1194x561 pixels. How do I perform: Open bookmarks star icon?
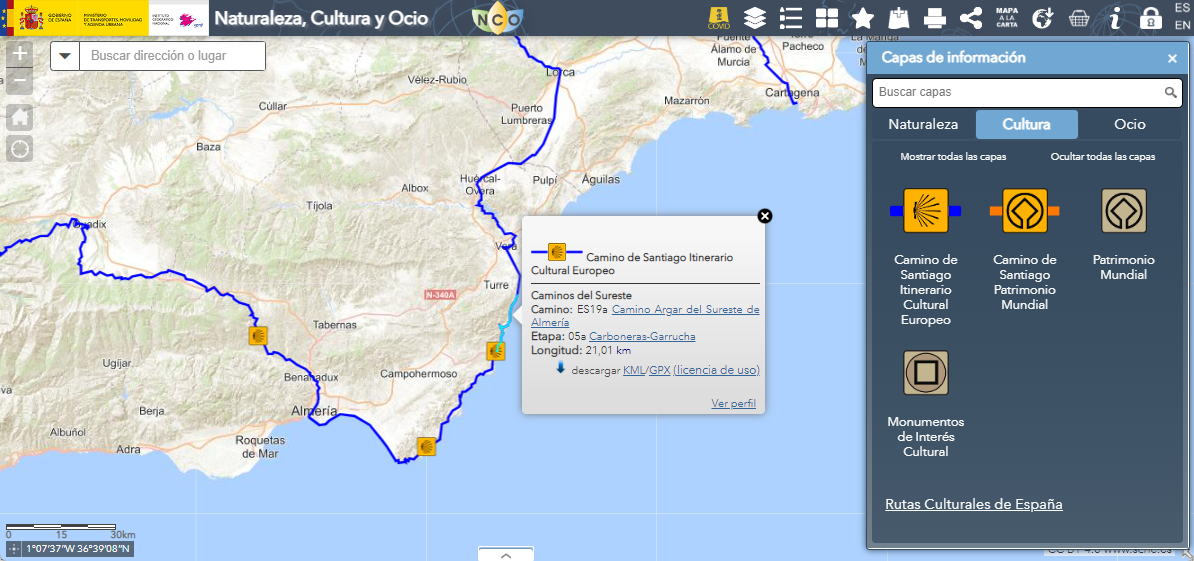tap(863, 18)
